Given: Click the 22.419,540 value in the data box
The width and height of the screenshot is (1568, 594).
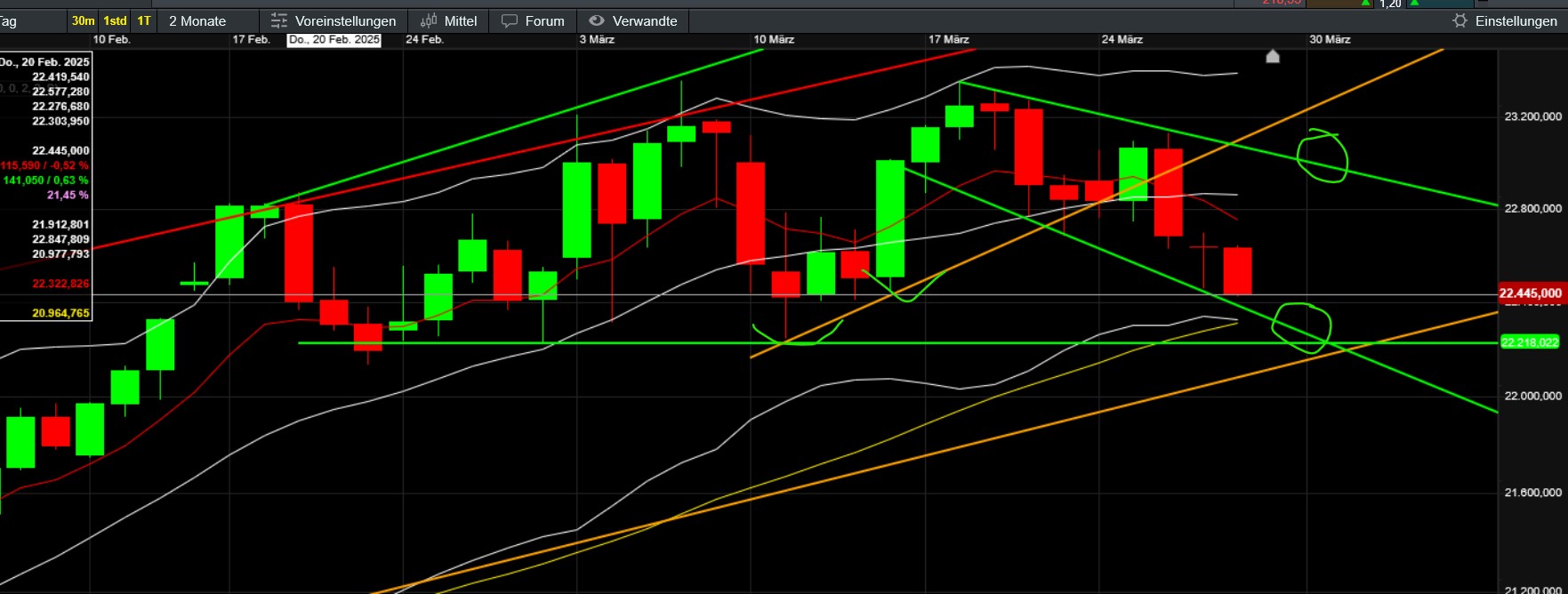Looking at the screenshot, I should 60,77.
